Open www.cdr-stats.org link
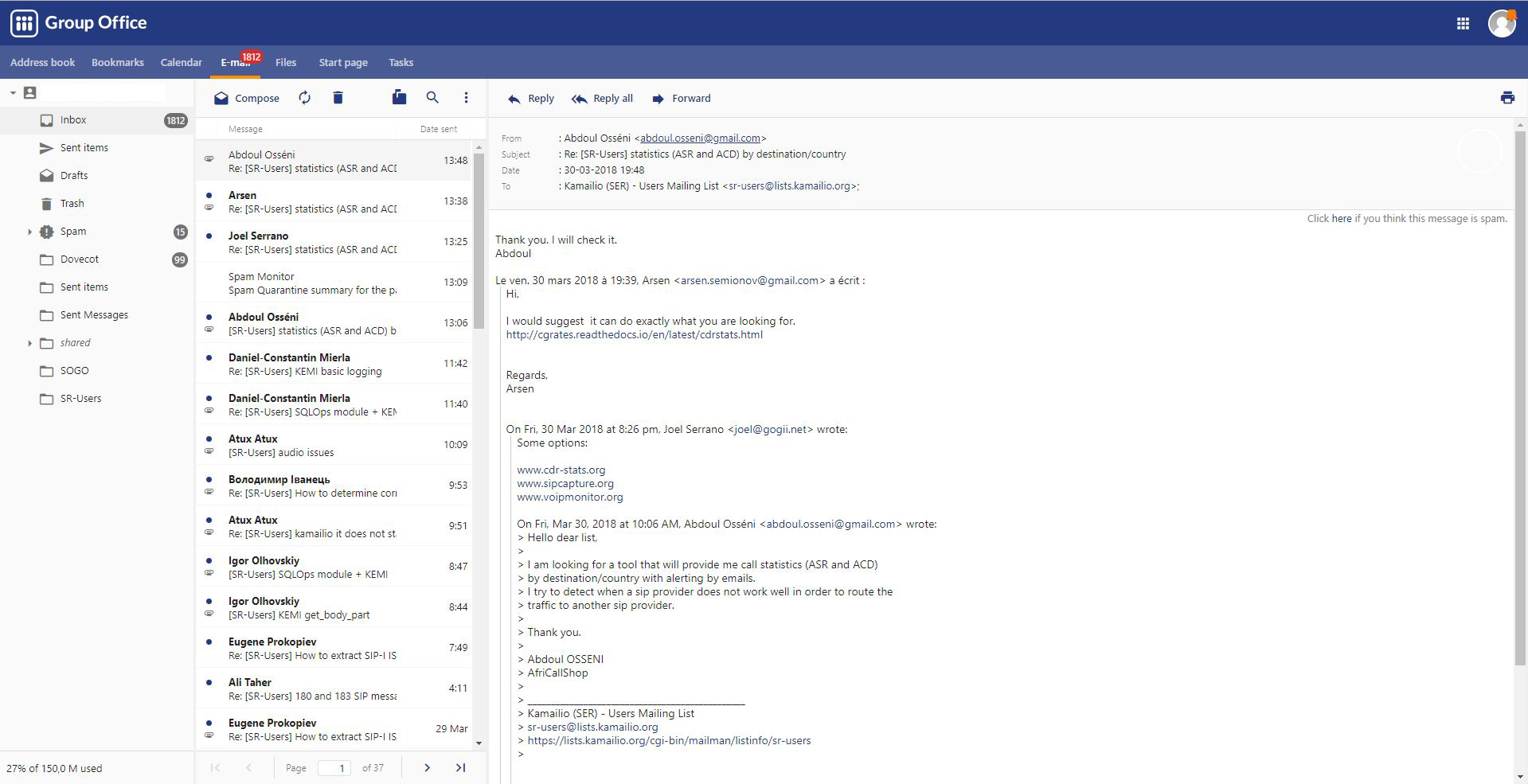 click(561, 470)
